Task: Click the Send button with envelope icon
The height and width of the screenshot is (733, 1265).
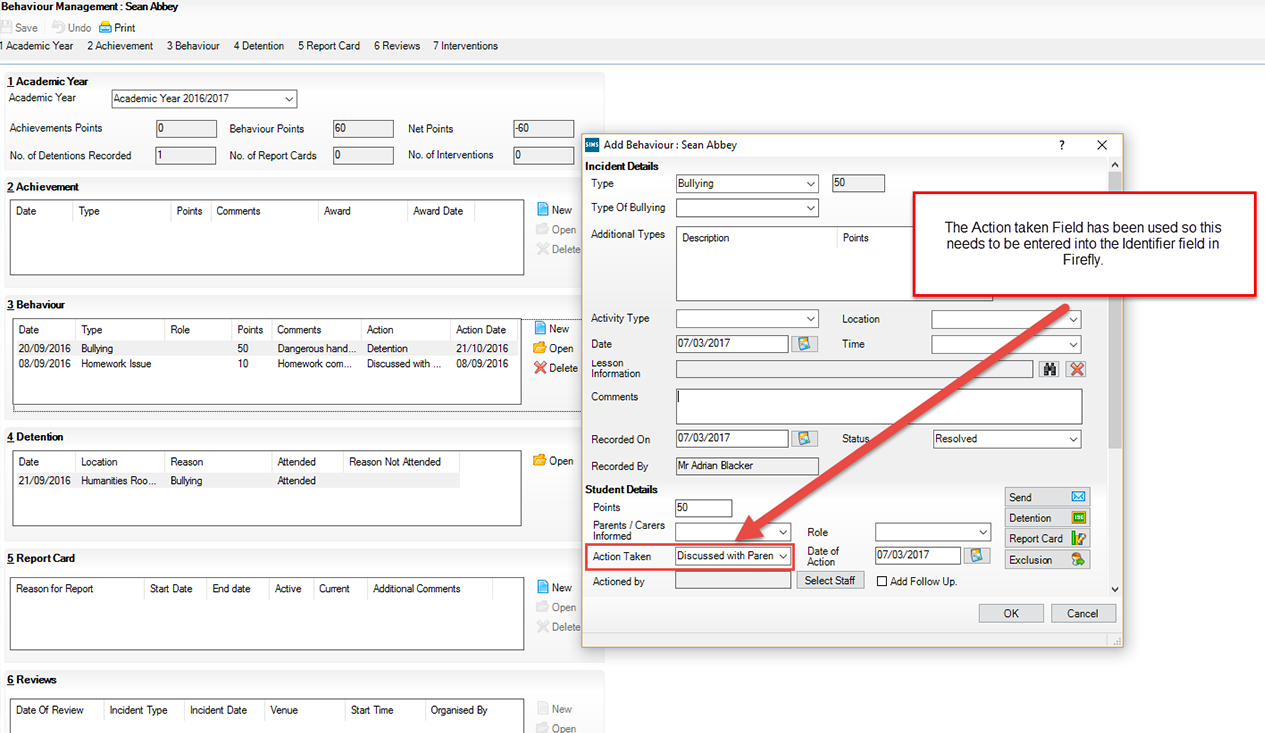Action: [x=1047, y=497]
